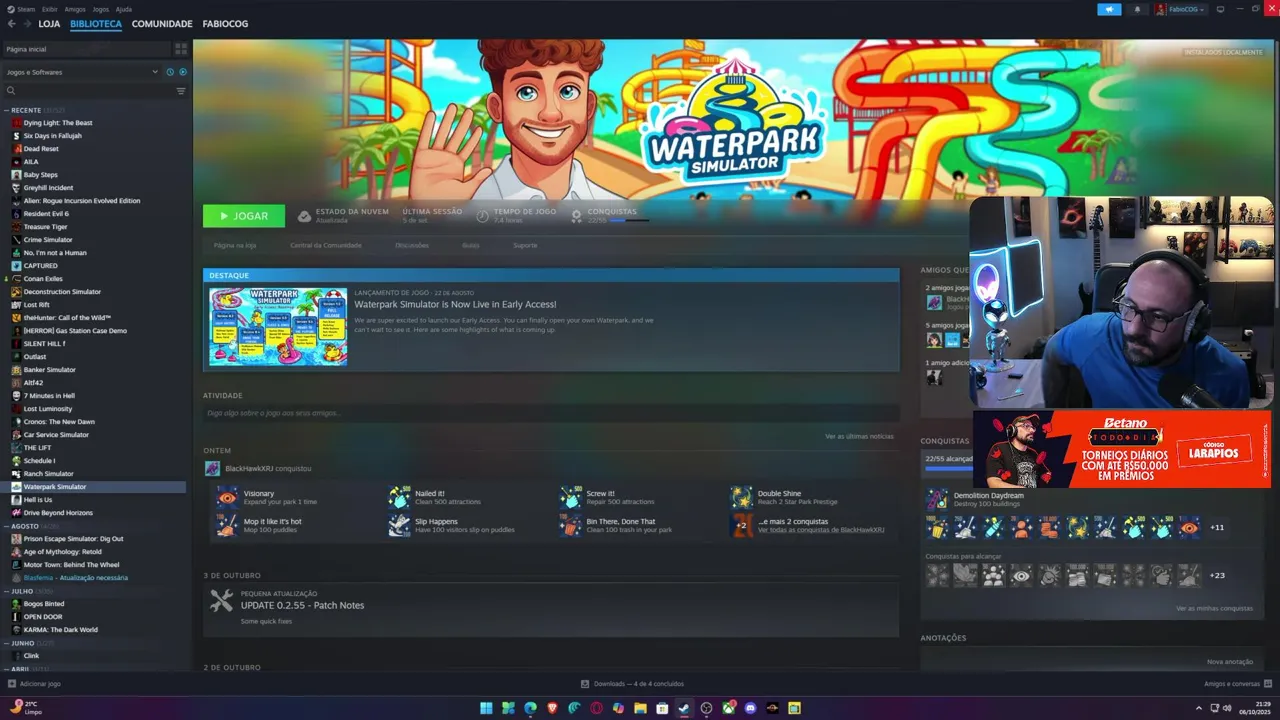Click the Slip Happens achievement icon
The image size is (1280, 720).
pos(400,525)
